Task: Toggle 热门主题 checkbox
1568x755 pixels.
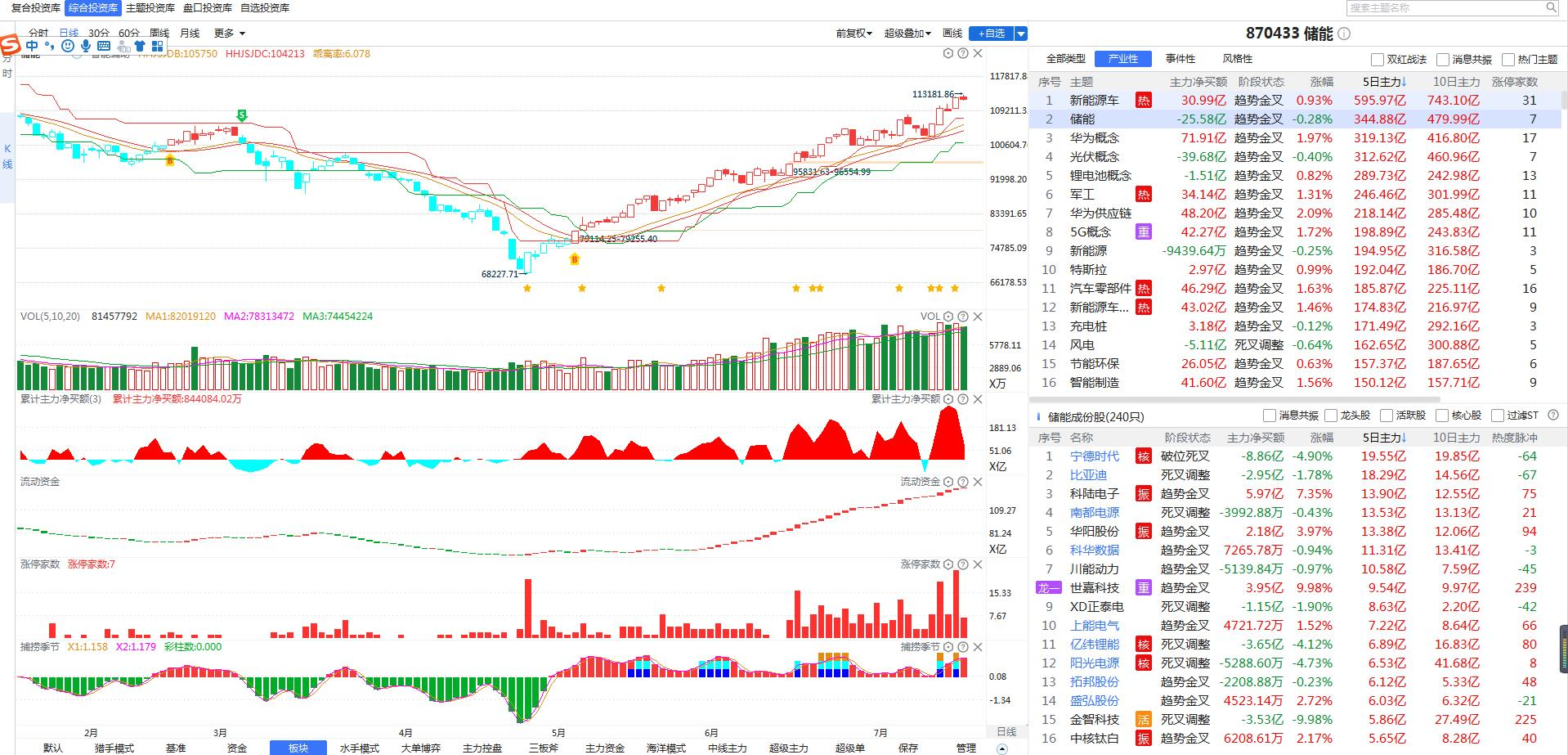Action: [x=1508, y=60]
